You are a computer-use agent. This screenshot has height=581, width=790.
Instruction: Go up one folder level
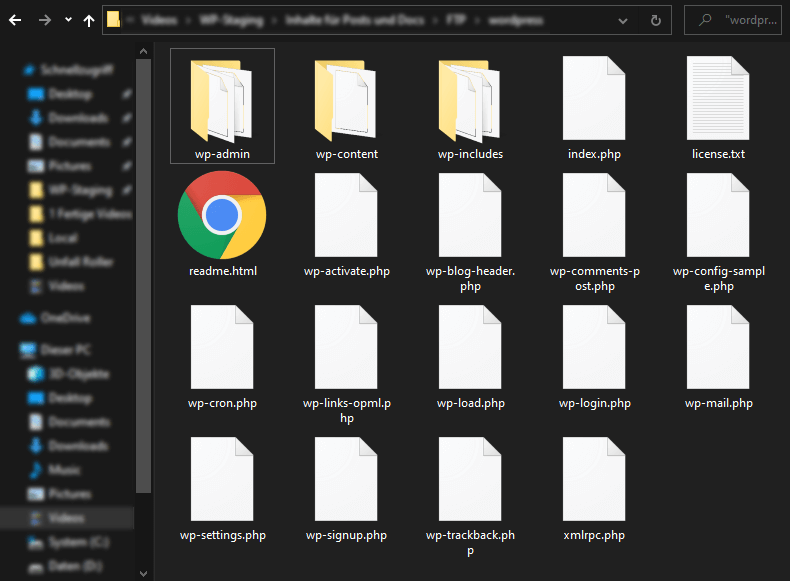89,20
